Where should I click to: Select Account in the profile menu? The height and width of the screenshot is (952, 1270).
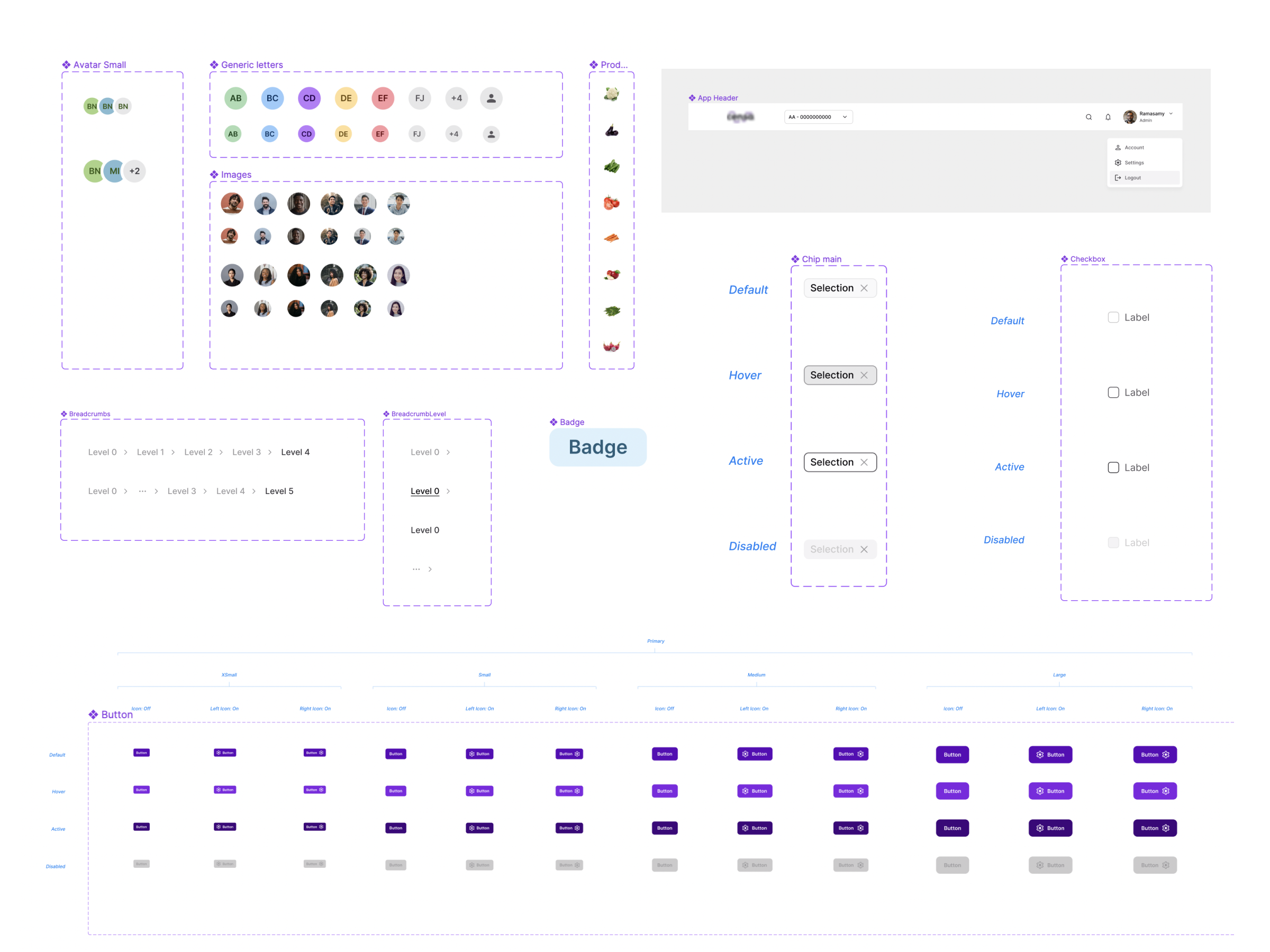(x=1144, y=148)
